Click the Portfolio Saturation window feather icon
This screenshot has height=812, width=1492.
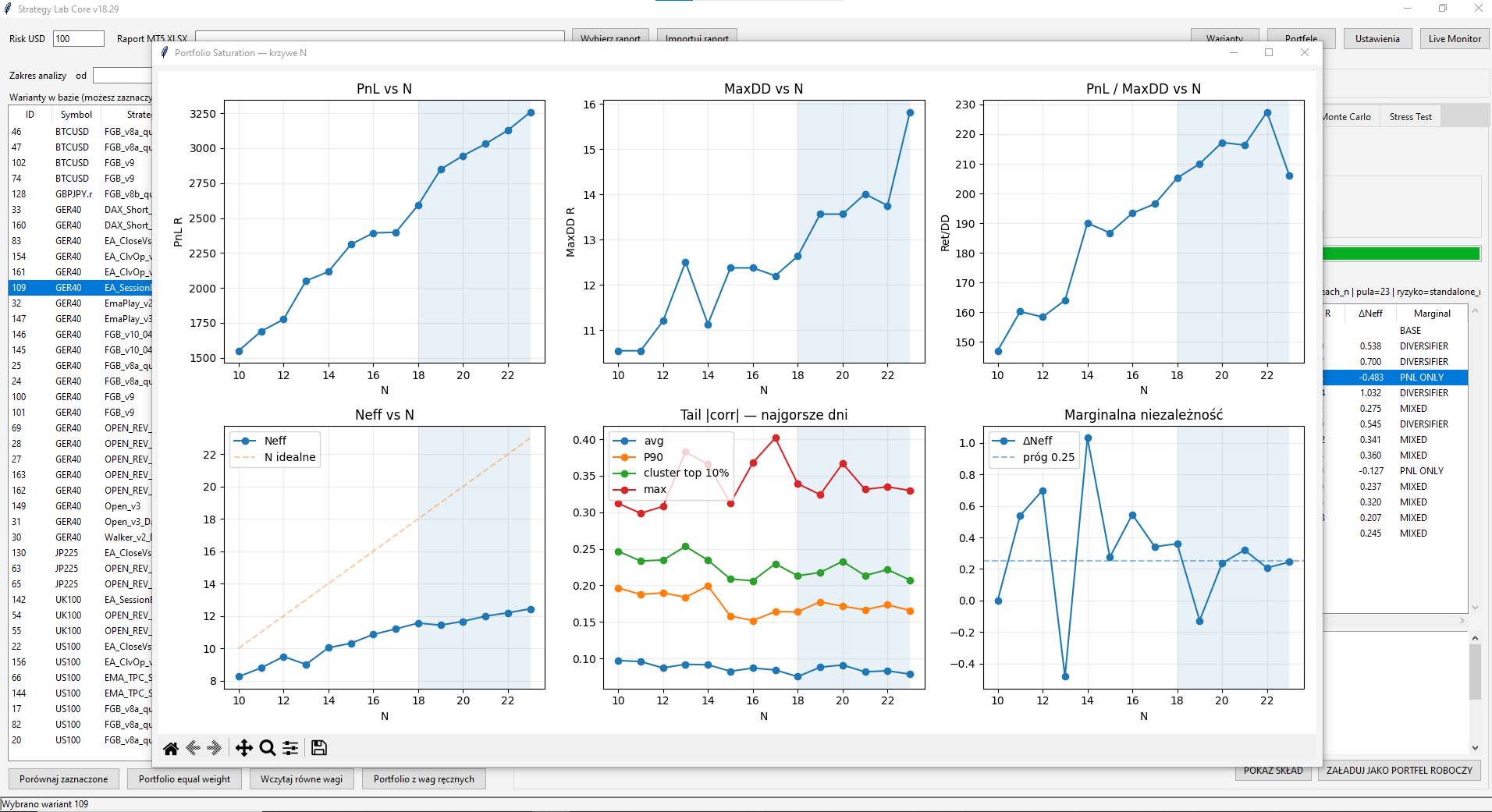point(164,53)
